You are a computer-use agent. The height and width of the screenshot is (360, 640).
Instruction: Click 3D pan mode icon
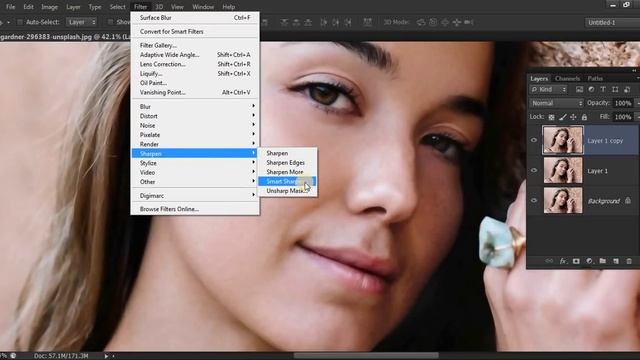pyautogui.click(x=445, y=22)
